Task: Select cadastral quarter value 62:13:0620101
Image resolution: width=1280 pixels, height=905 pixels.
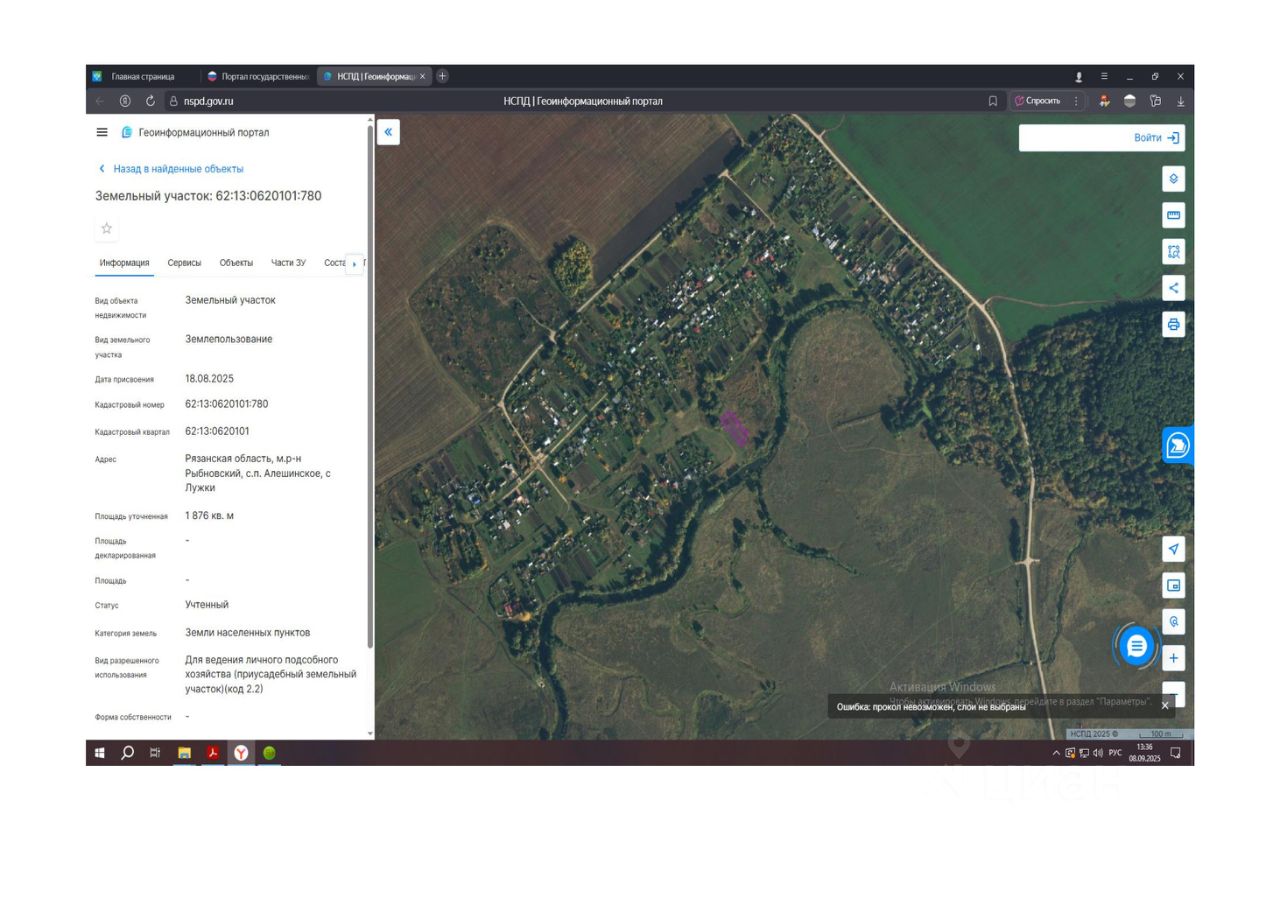Action: (217, 432)
